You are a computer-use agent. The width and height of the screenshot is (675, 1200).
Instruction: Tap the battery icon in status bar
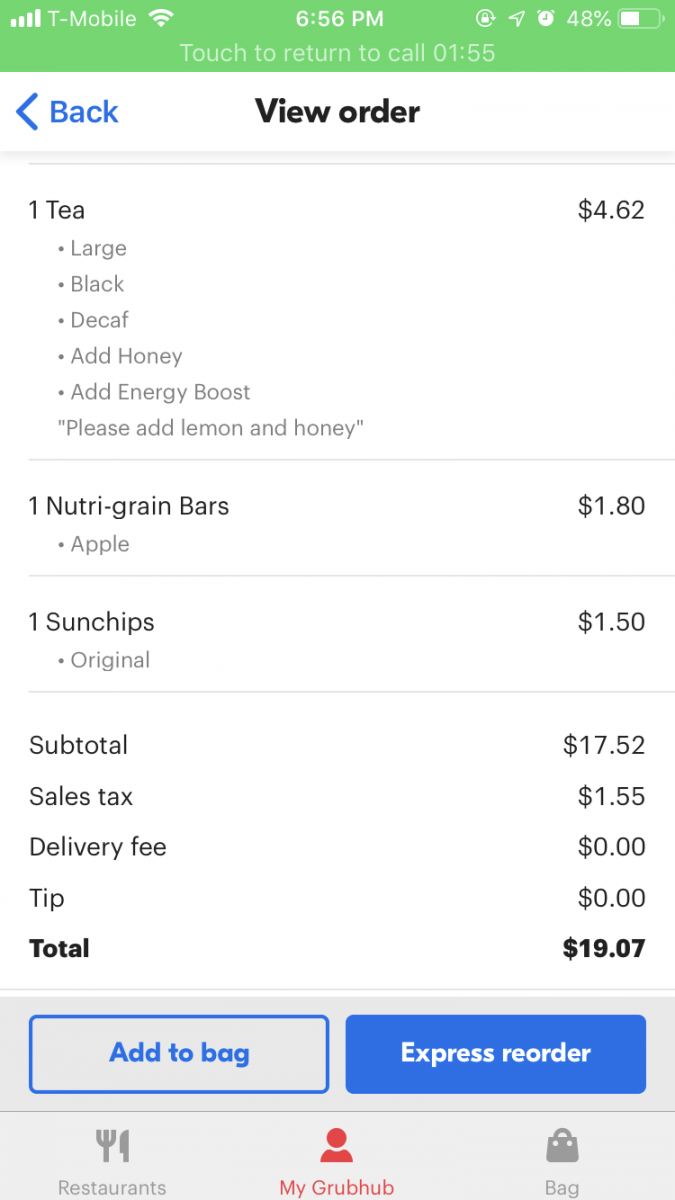(642, 19)
